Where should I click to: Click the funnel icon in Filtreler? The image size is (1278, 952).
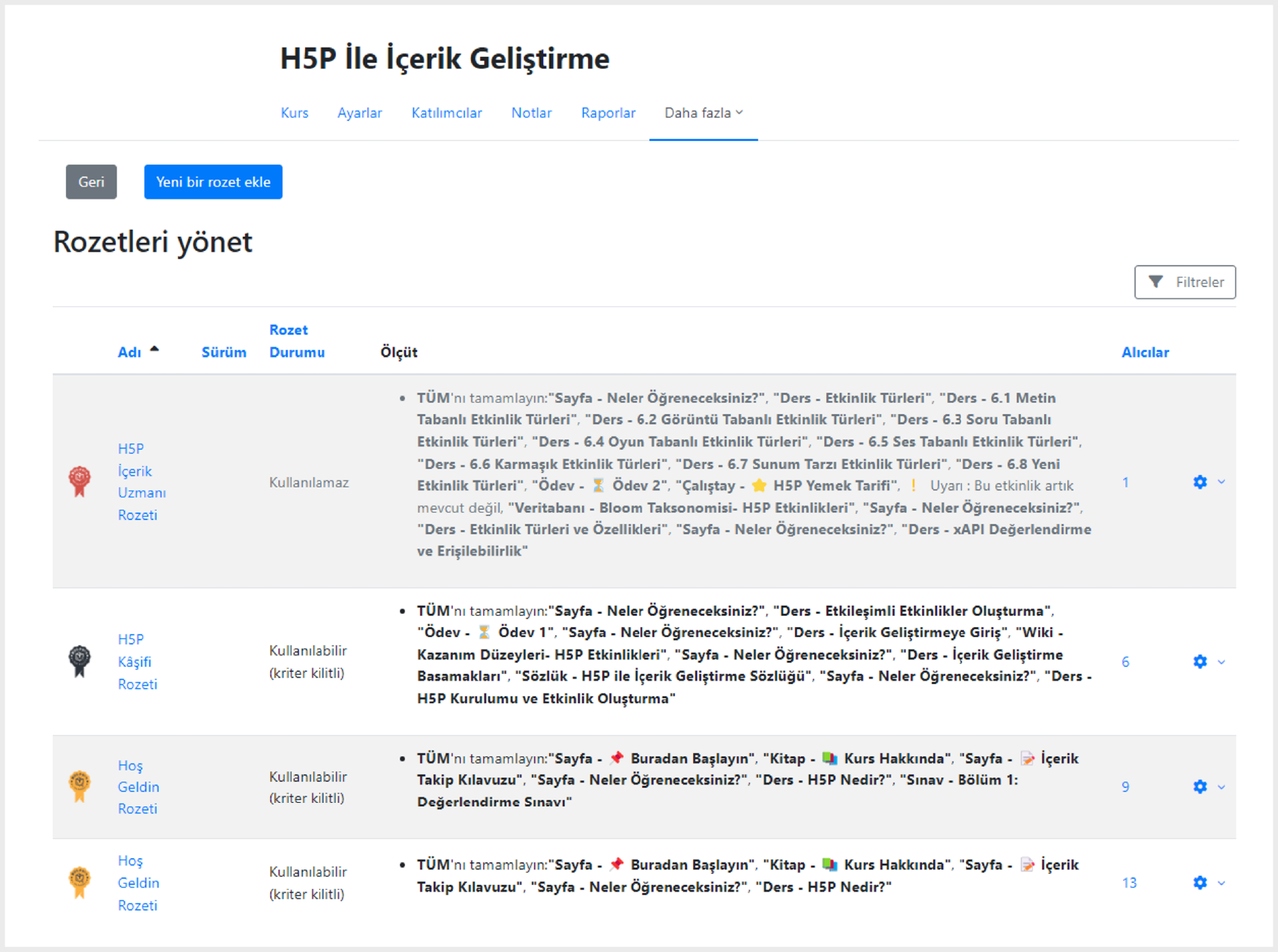point(1156,282)
